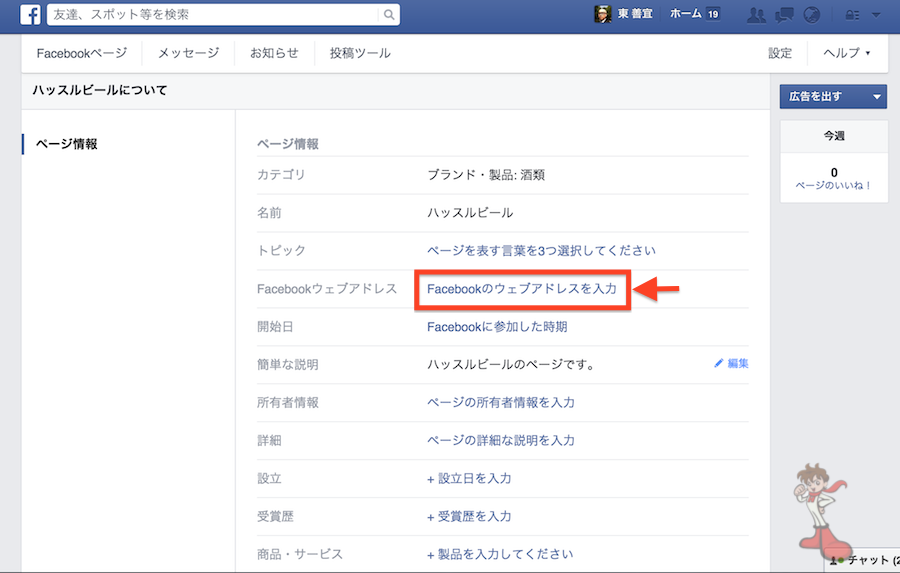Click the category value ブランド・製品: 酒類
Viewport: 900px width, 573px height.
click(486, 175)
